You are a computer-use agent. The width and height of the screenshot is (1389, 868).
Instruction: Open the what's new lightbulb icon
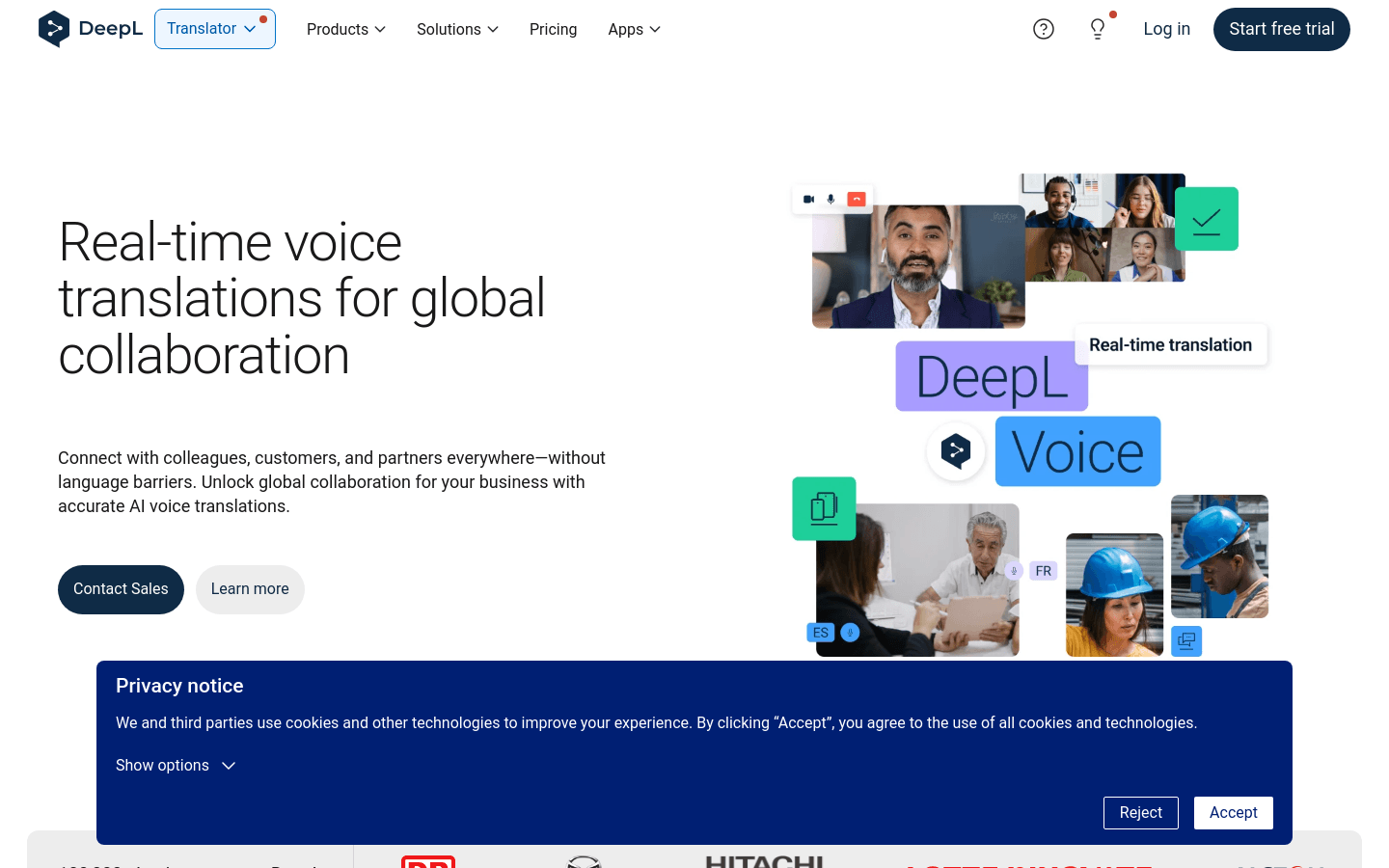click(x=1097, y=30)
